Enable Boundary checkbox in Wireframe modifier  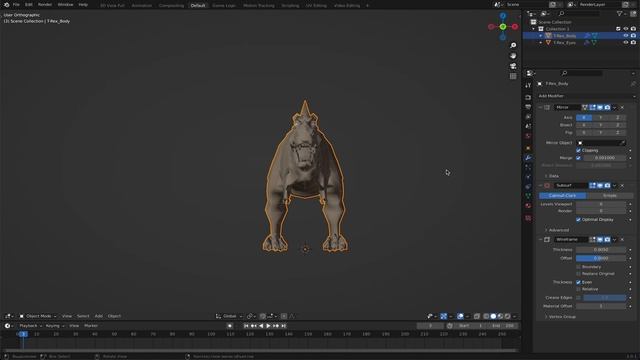click(578, 267)
